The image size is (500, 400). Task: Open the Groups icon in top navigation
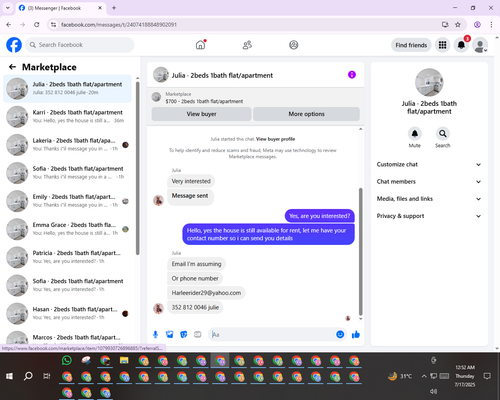[294, 45]
